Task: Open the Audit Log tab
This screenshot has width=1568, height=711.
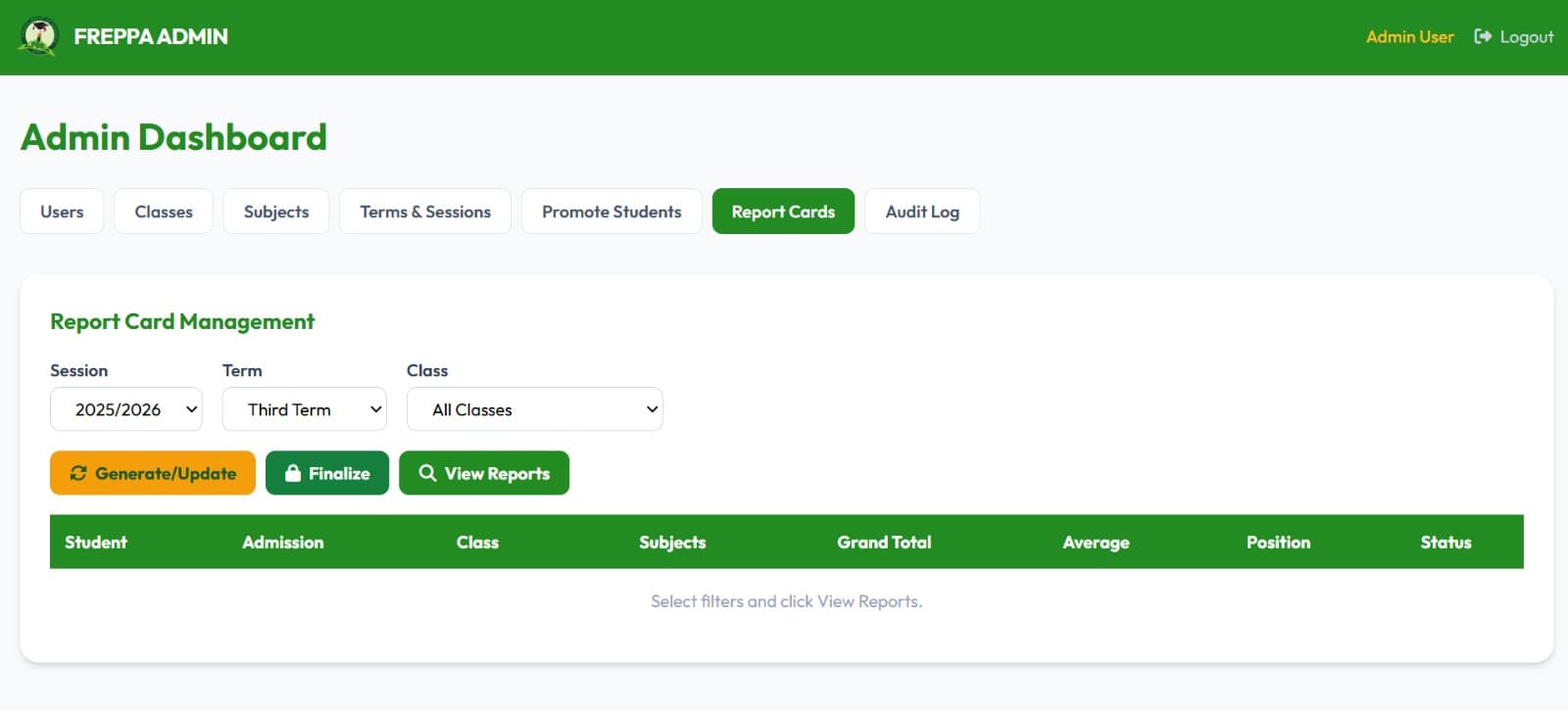Action: click(922, 212)
